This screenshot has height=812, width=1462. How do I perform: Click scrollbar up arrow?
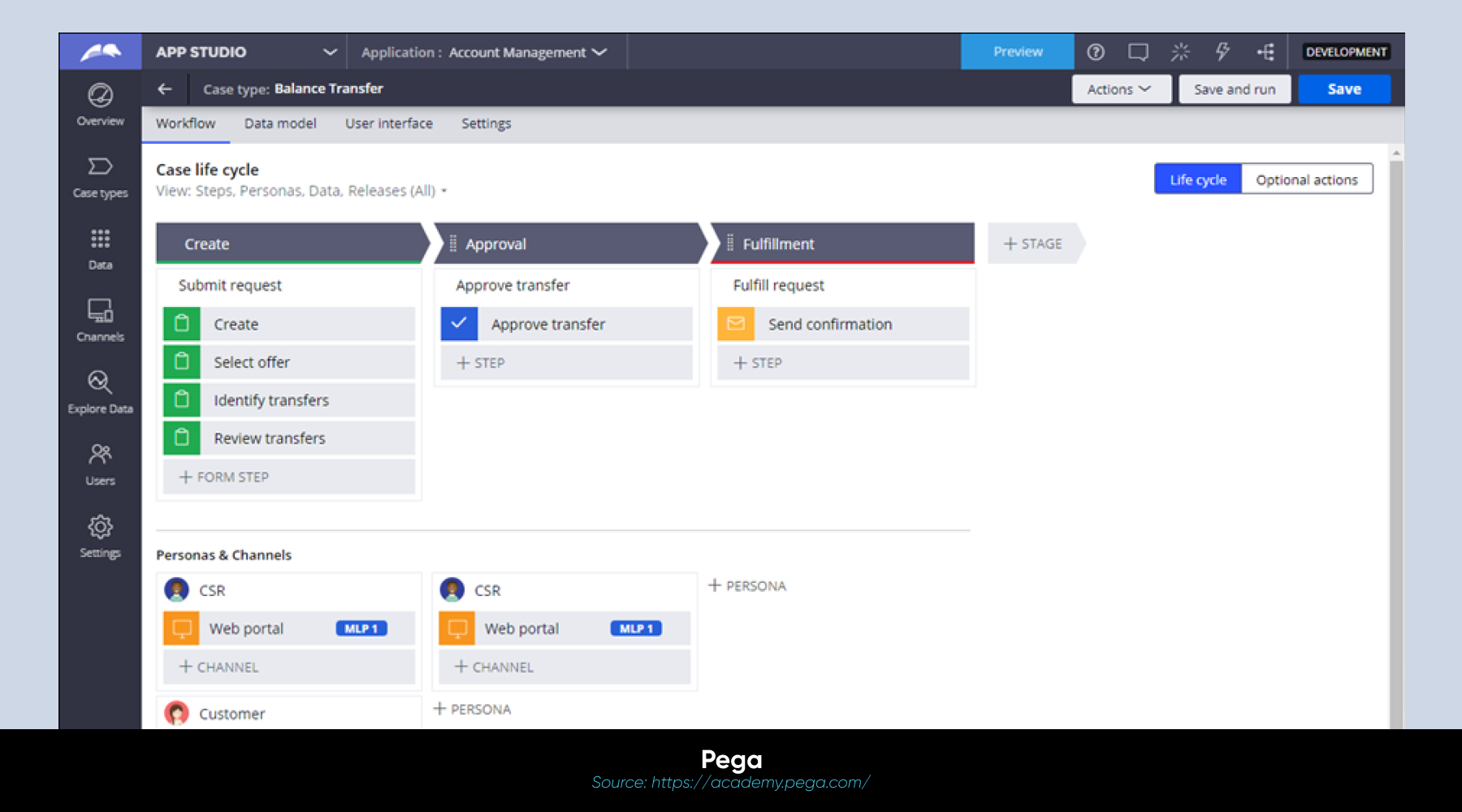[1396, 153]
